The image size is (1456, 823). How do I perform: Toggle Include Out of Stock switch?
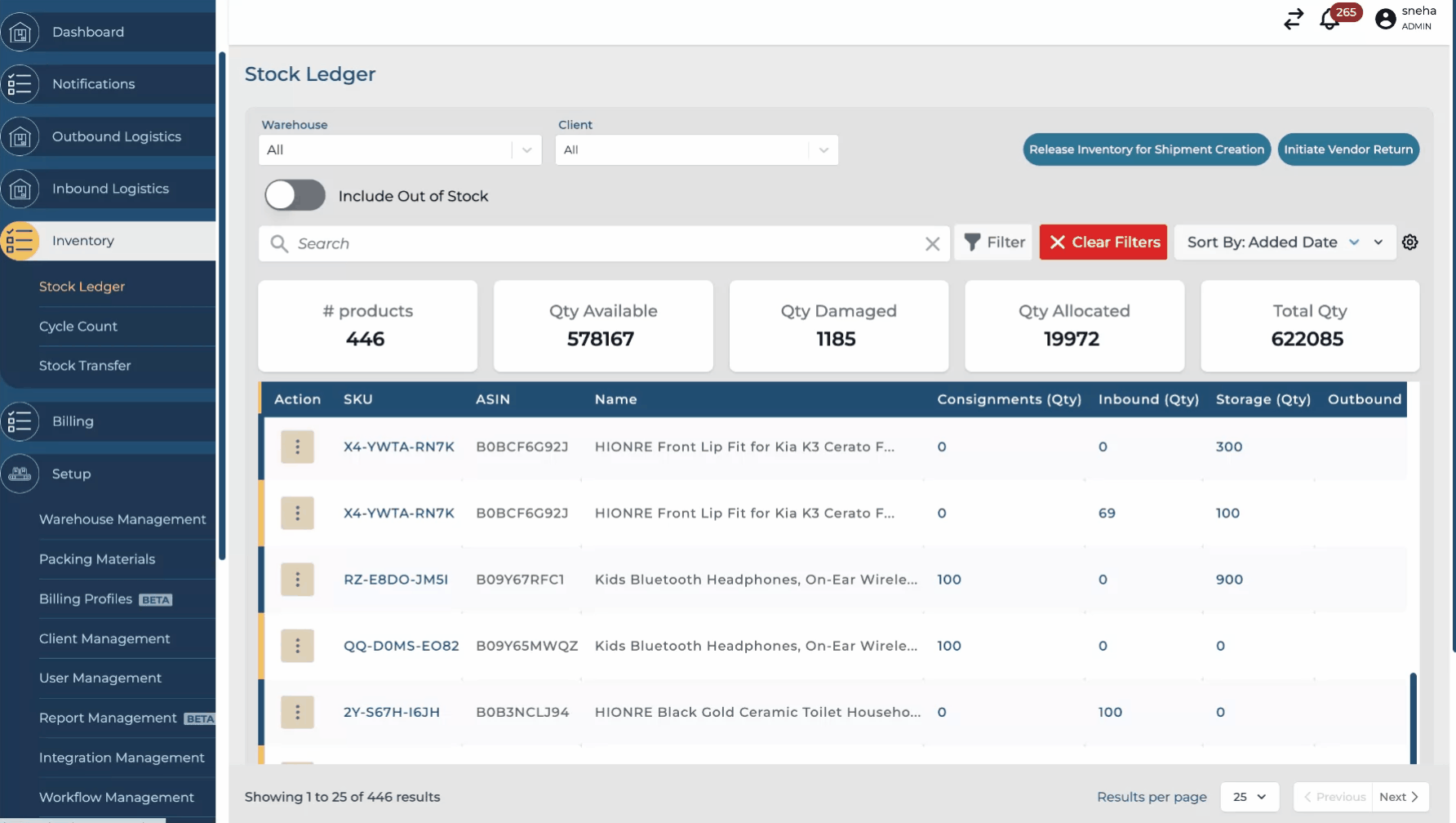point(295,196)
